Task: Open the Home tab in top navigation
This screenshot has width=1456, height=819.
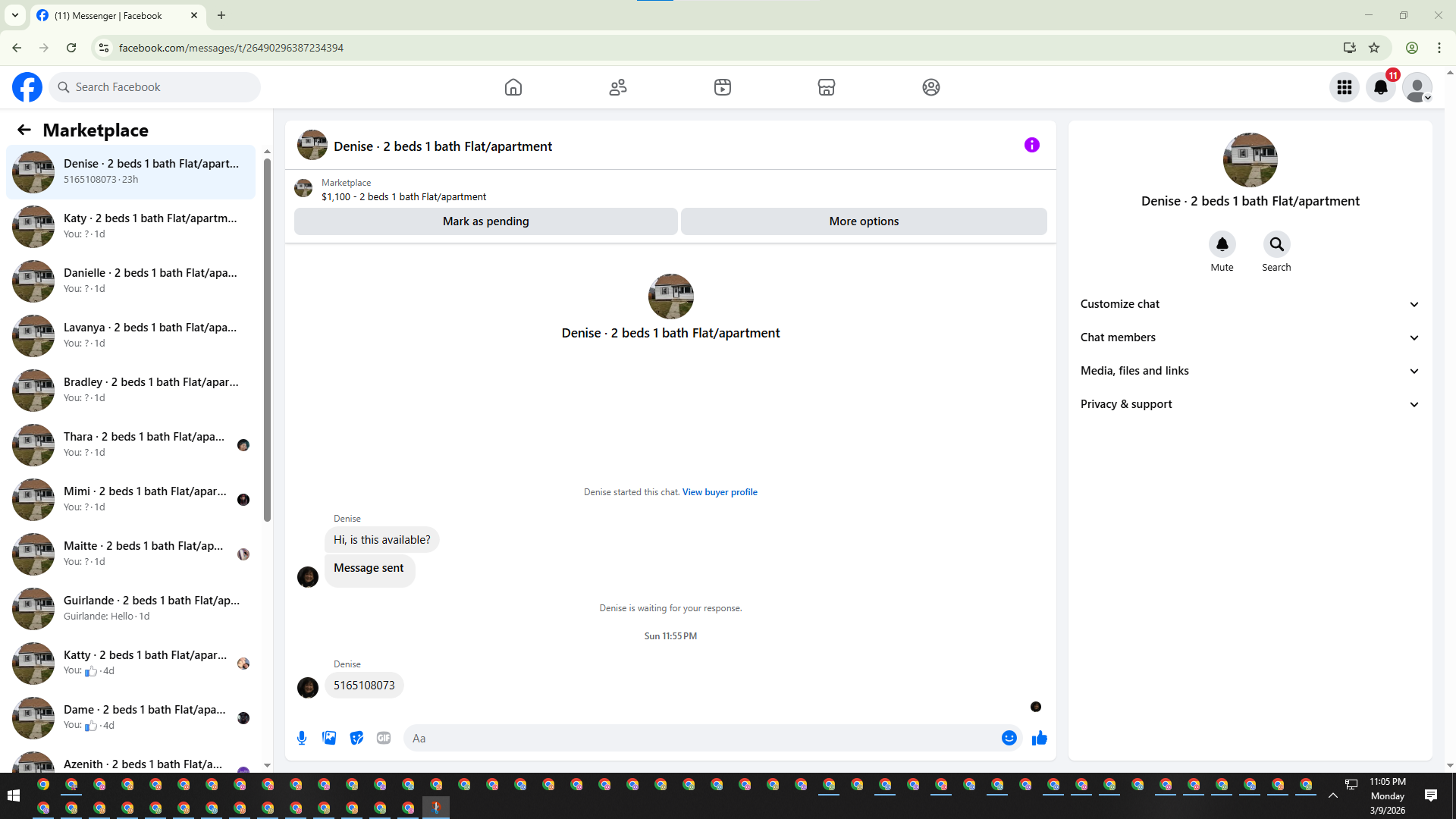Action: pyautogui.click(x=513, y=87)
